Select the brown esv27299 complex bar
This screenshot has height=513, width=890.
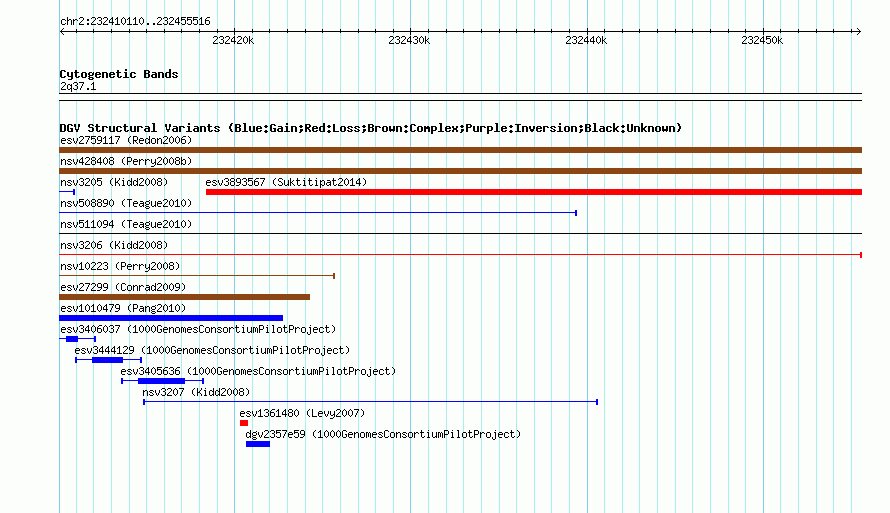click(184, 297)
